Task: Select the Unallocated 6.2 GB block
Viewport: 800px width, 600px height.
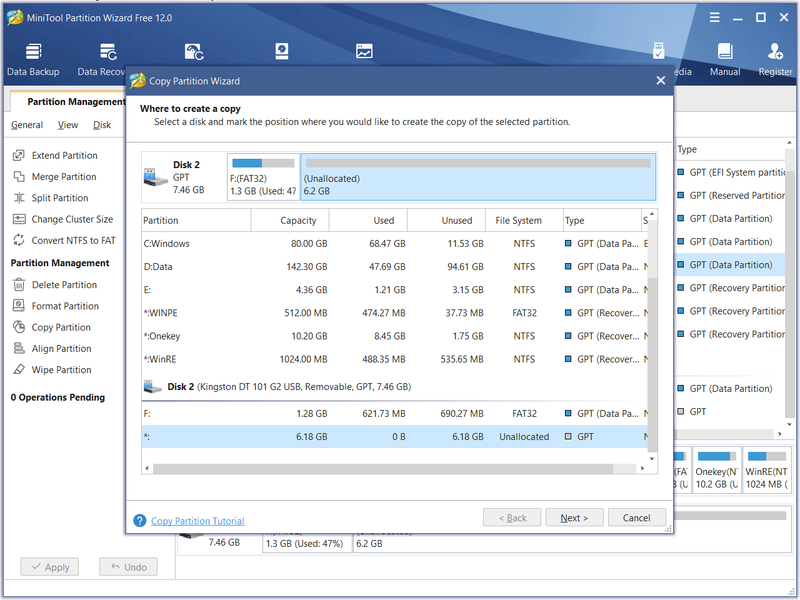Action: (478, 177)
